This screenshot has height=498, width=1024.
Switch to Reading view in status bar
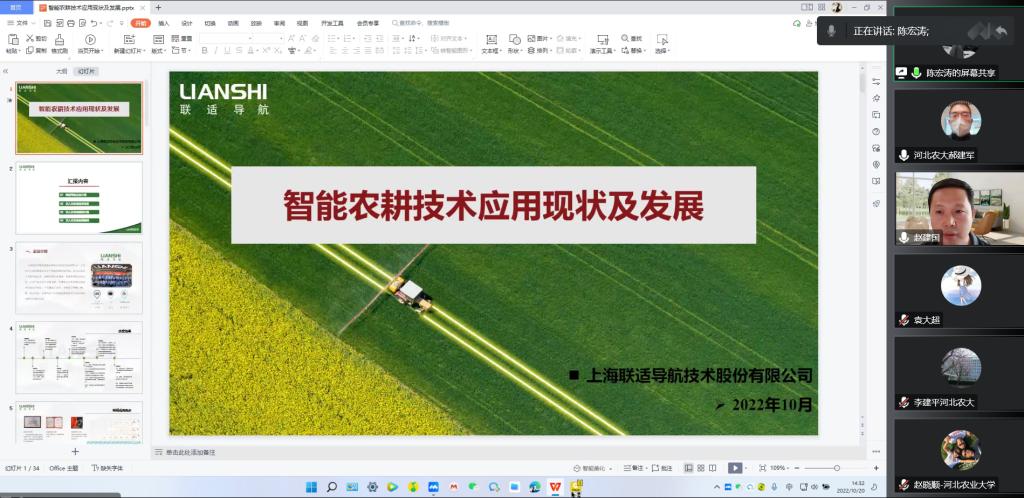coord(712,468)
